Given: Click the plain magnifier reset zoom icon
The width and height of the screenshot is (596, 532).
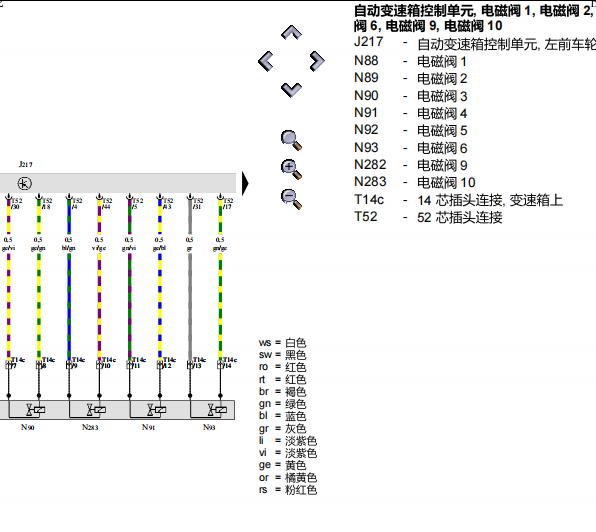Looking at the screenshot, I should click(x=291, y=140).
